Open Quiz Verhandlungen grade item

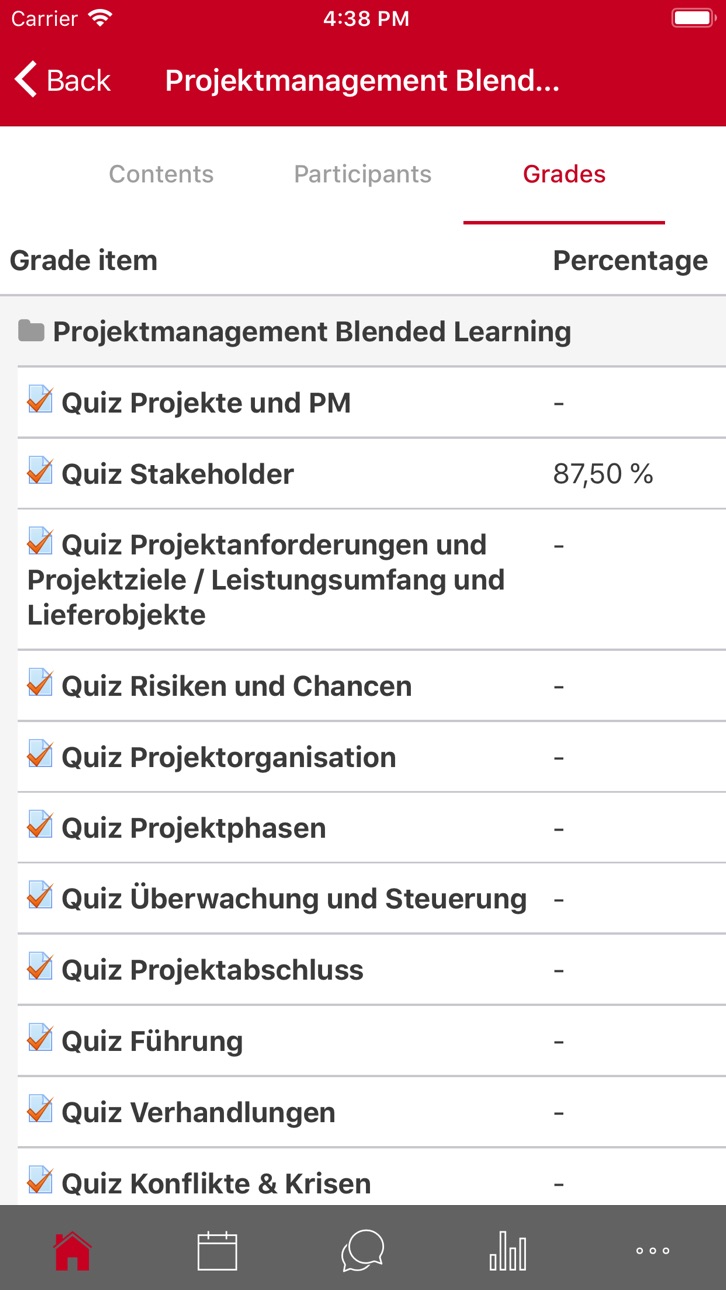point(371,1112)
